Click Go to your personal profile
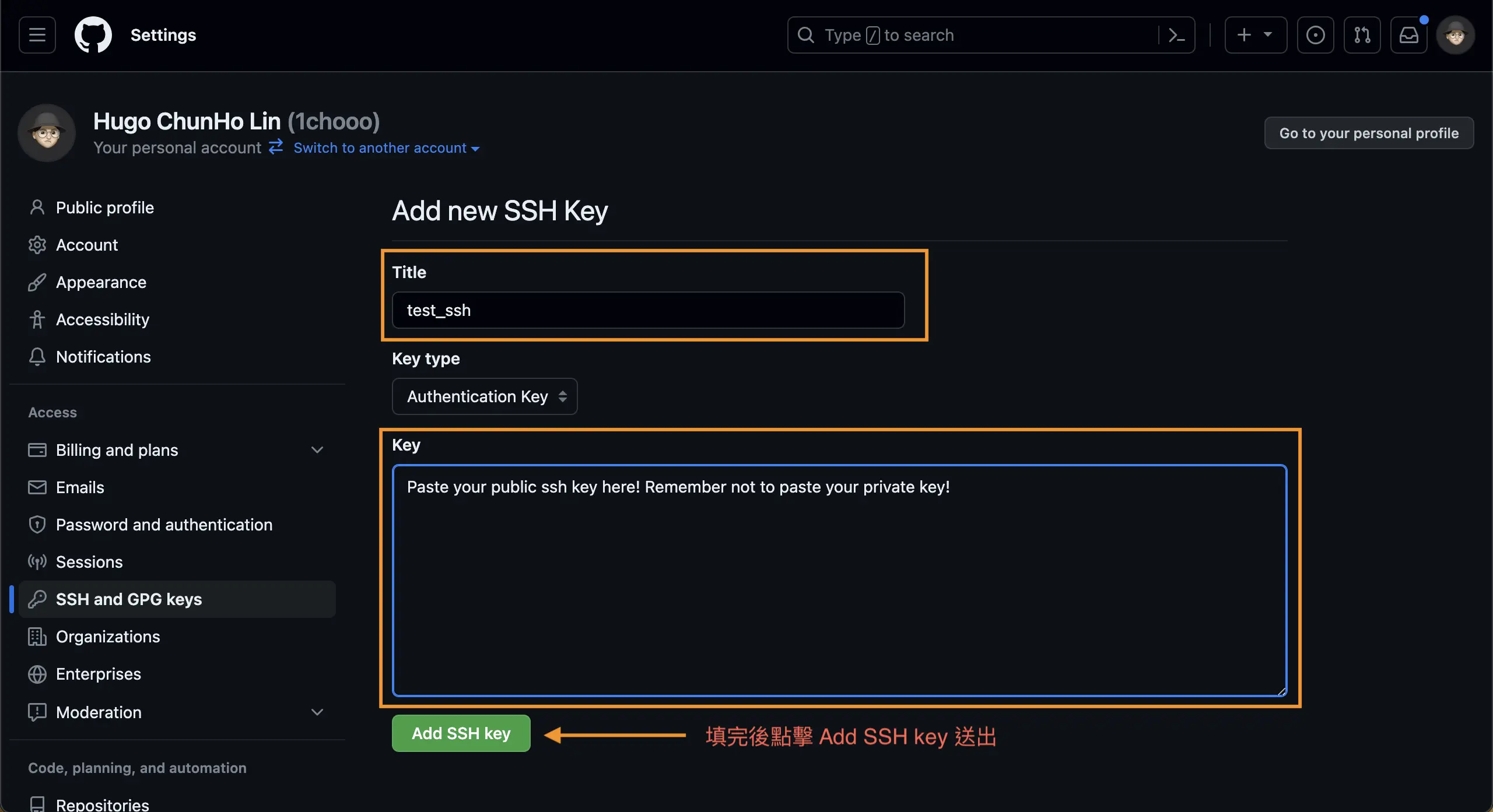Image resolution: width=1493 pixels, height=812 pixels. point(1369,133)
